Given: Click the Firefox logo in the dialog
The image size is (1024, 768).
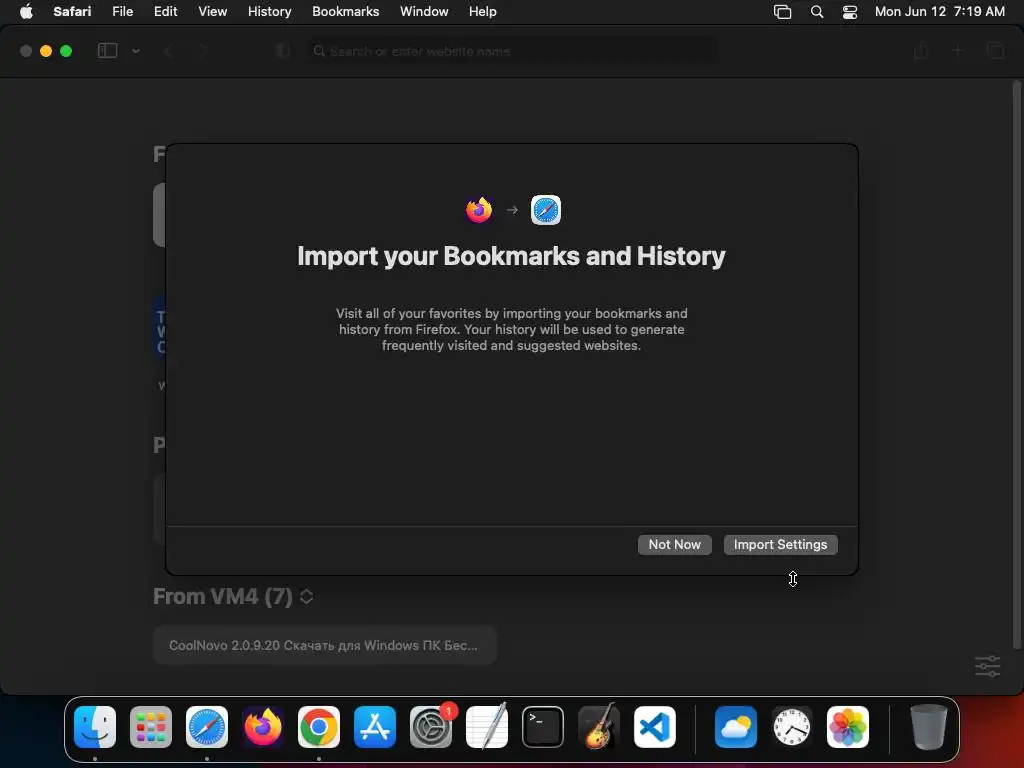Looking at the screenshot, I should coord(479,210).
